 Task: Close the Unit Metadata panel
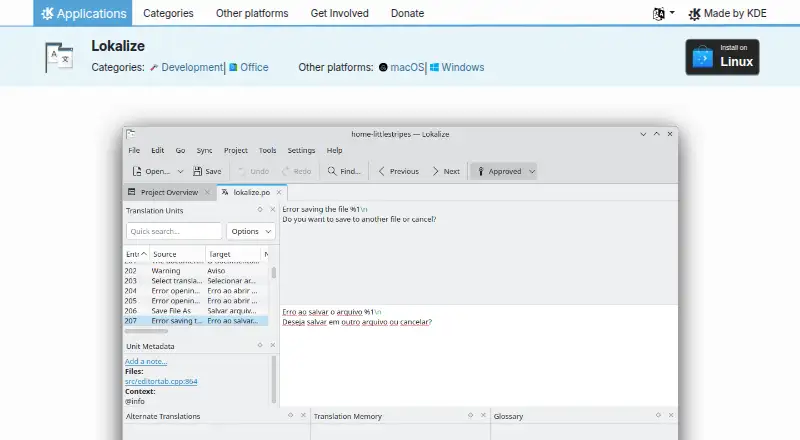[272, 346]
